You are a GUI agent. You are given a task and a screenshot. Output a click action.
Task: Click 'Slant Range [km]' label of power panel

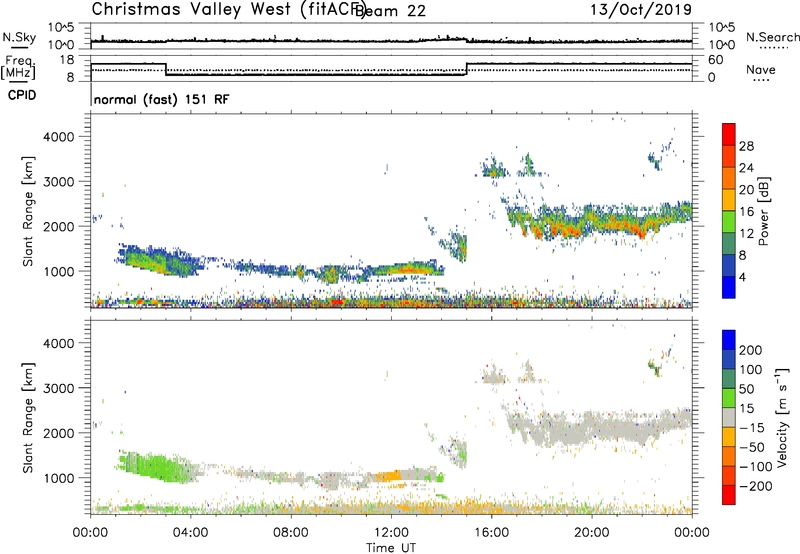tap(28, 211)
